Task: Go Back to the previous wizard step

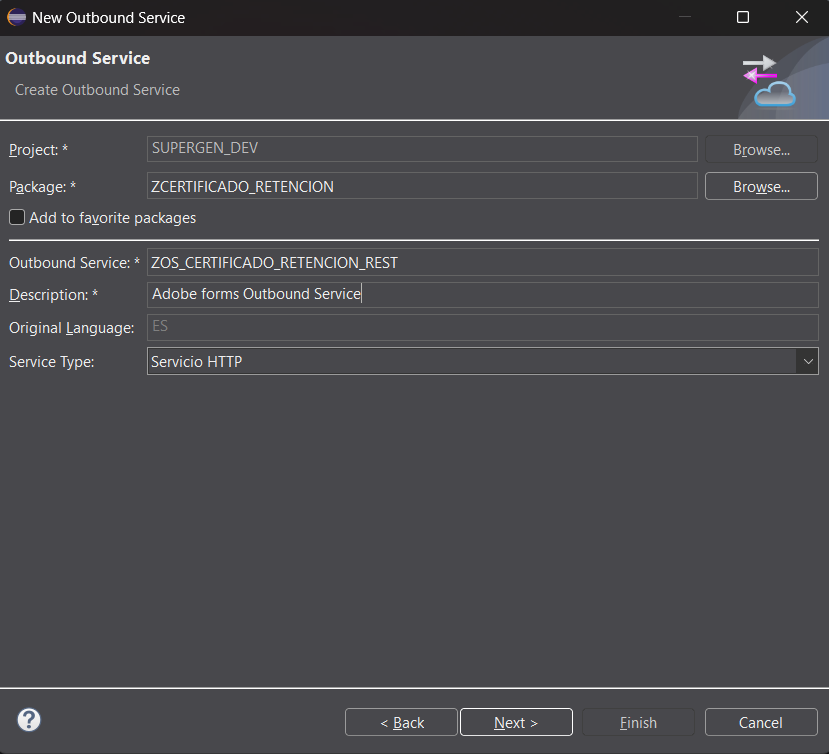Action: point(401,721)
